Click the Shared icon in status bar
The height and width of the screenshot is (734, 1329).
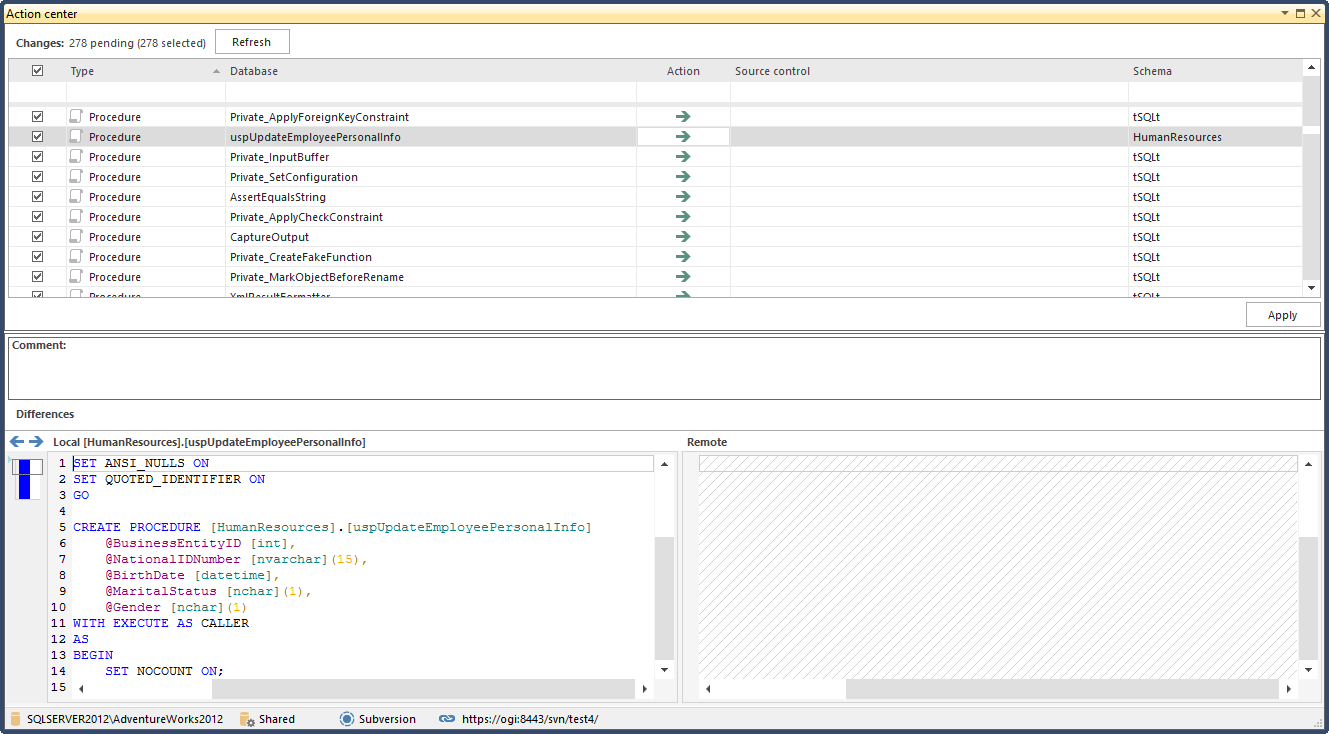247,719
